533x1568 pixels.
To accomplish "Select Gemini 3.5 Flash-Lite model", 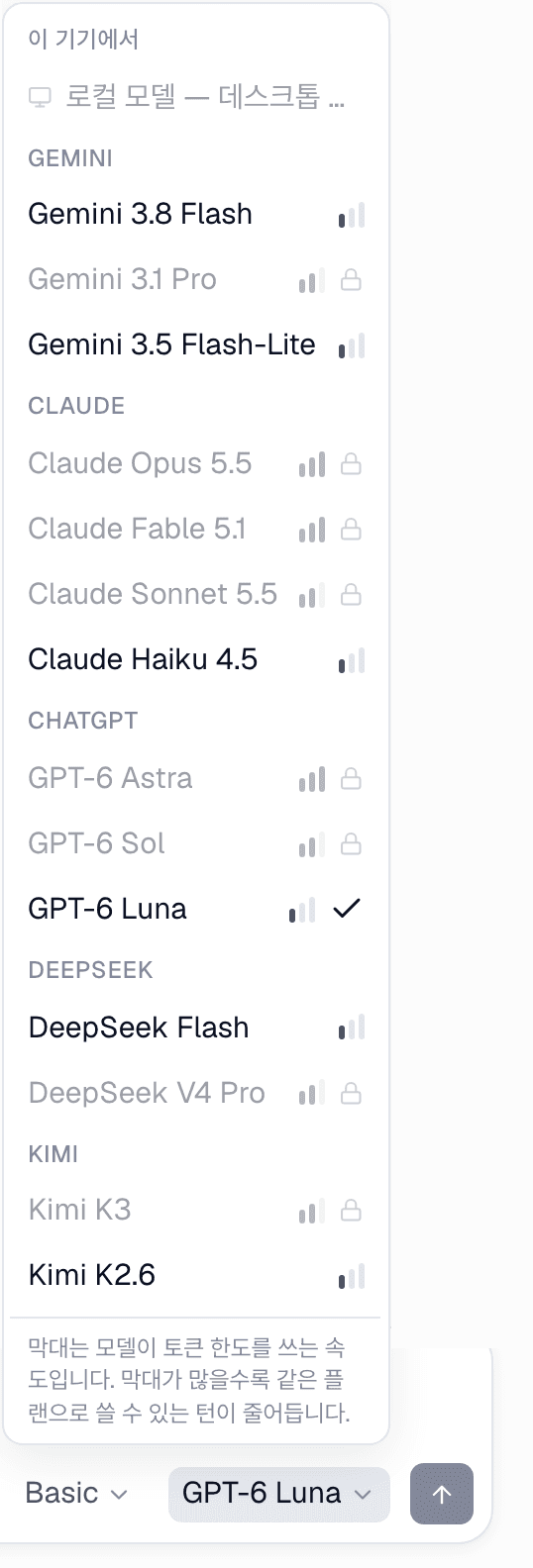I will click(196, 345).
